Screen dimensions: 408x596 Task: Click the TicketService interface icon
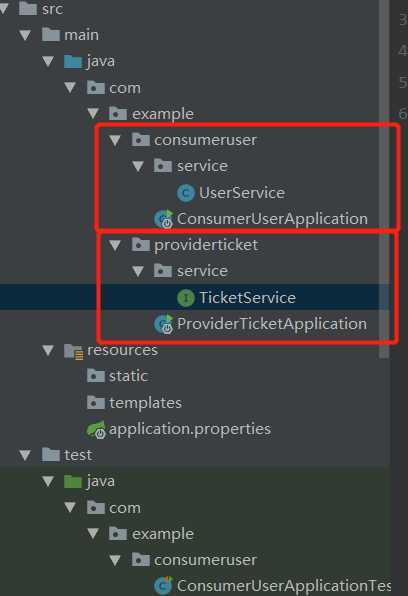coord(186,298)
